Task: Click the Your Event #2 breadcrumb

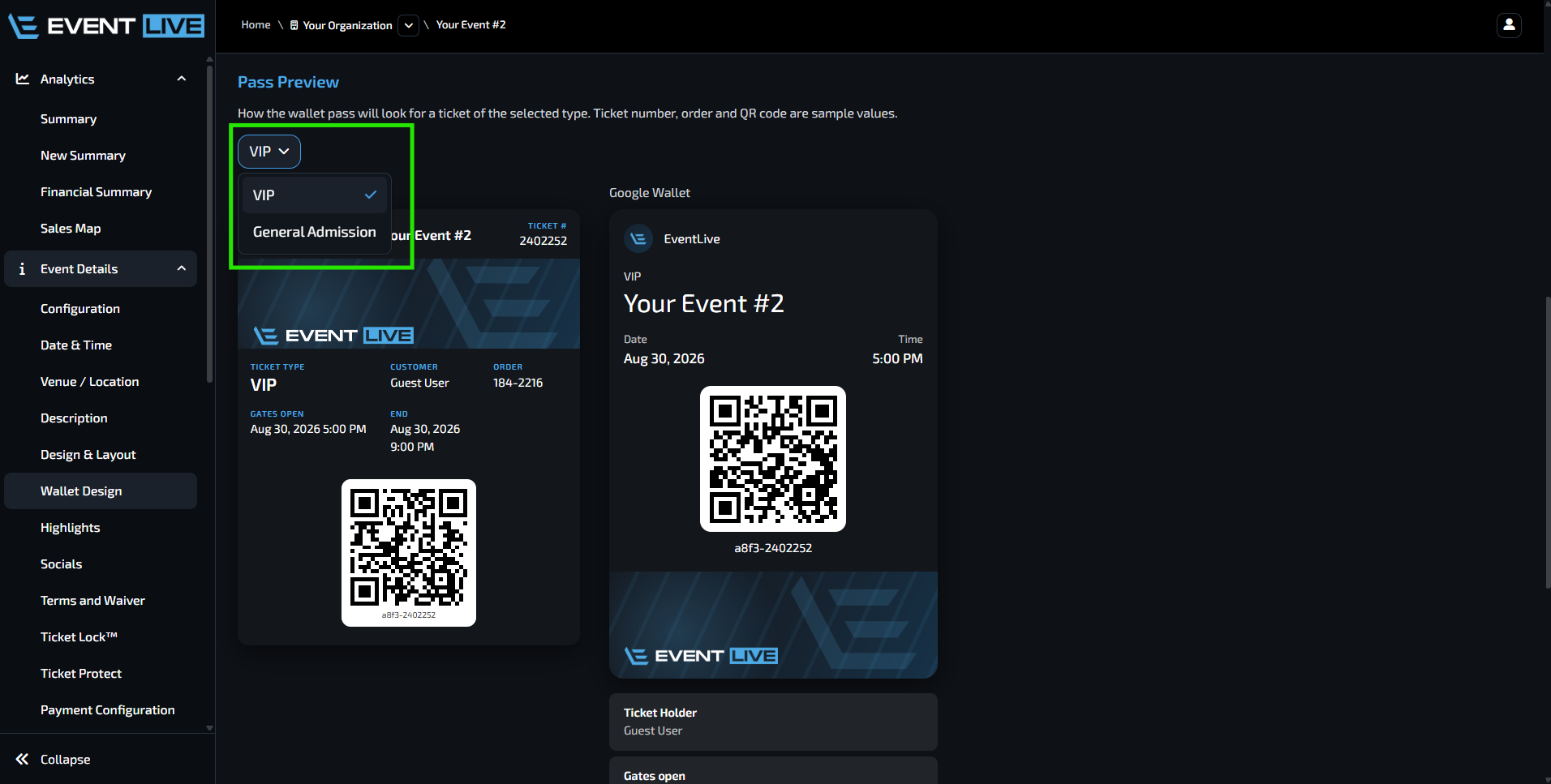Action: (x=471, y=25)
